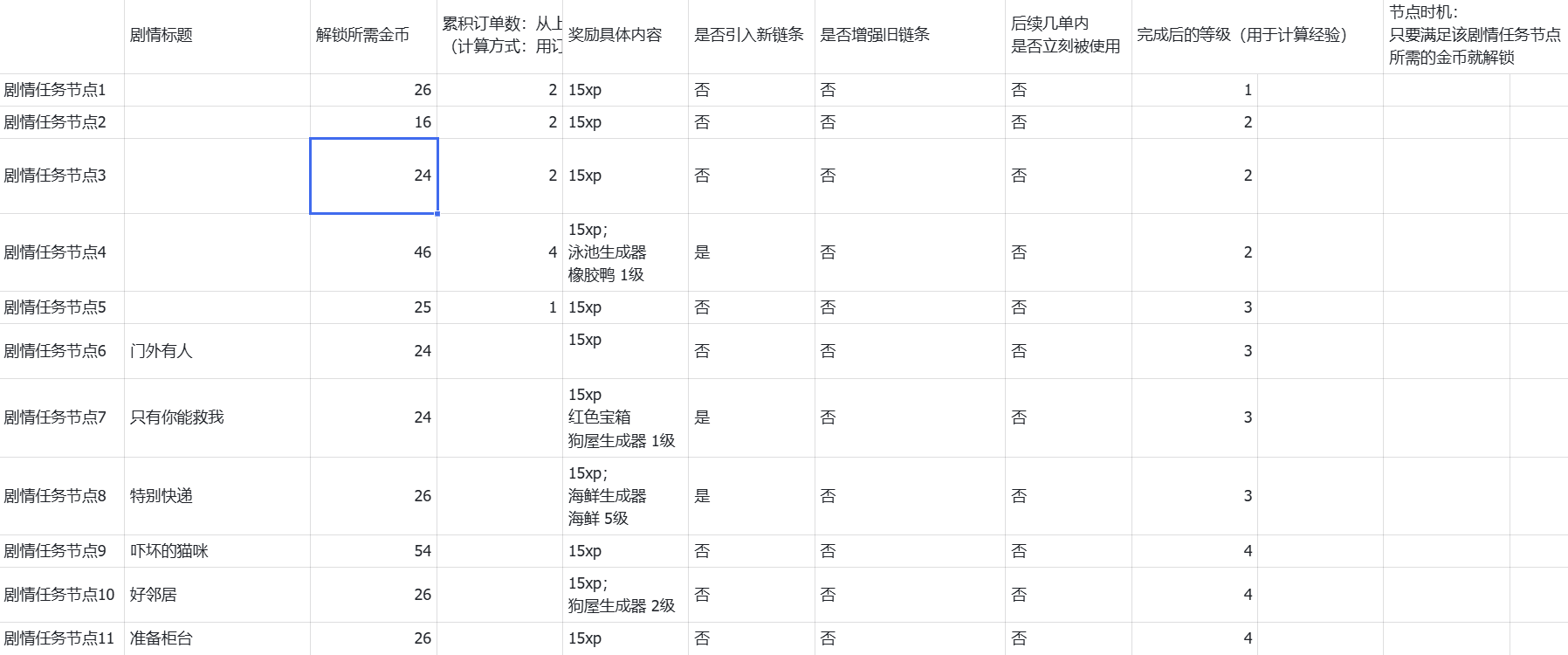Select the 是否引入新链条 header cell
1568x655 pixels.
click(x=752, y=36)
